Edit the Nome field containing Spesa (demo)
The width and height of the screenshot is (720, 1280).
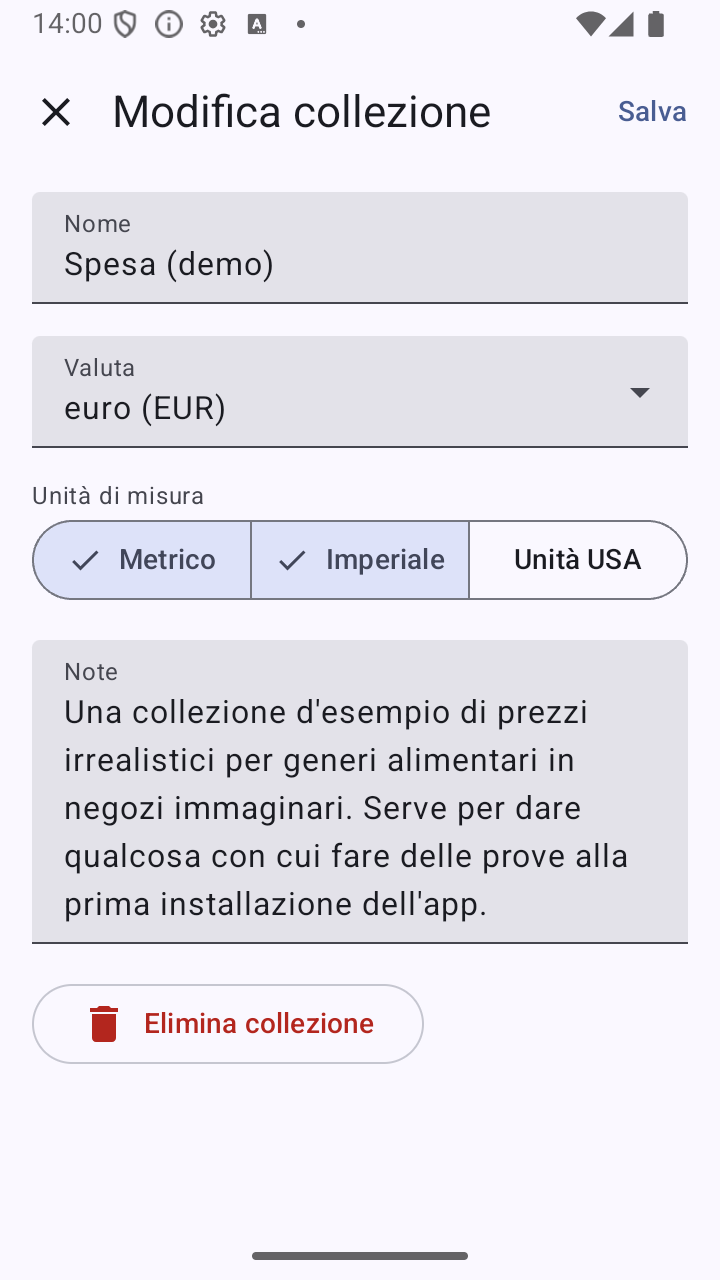[360, 248]
